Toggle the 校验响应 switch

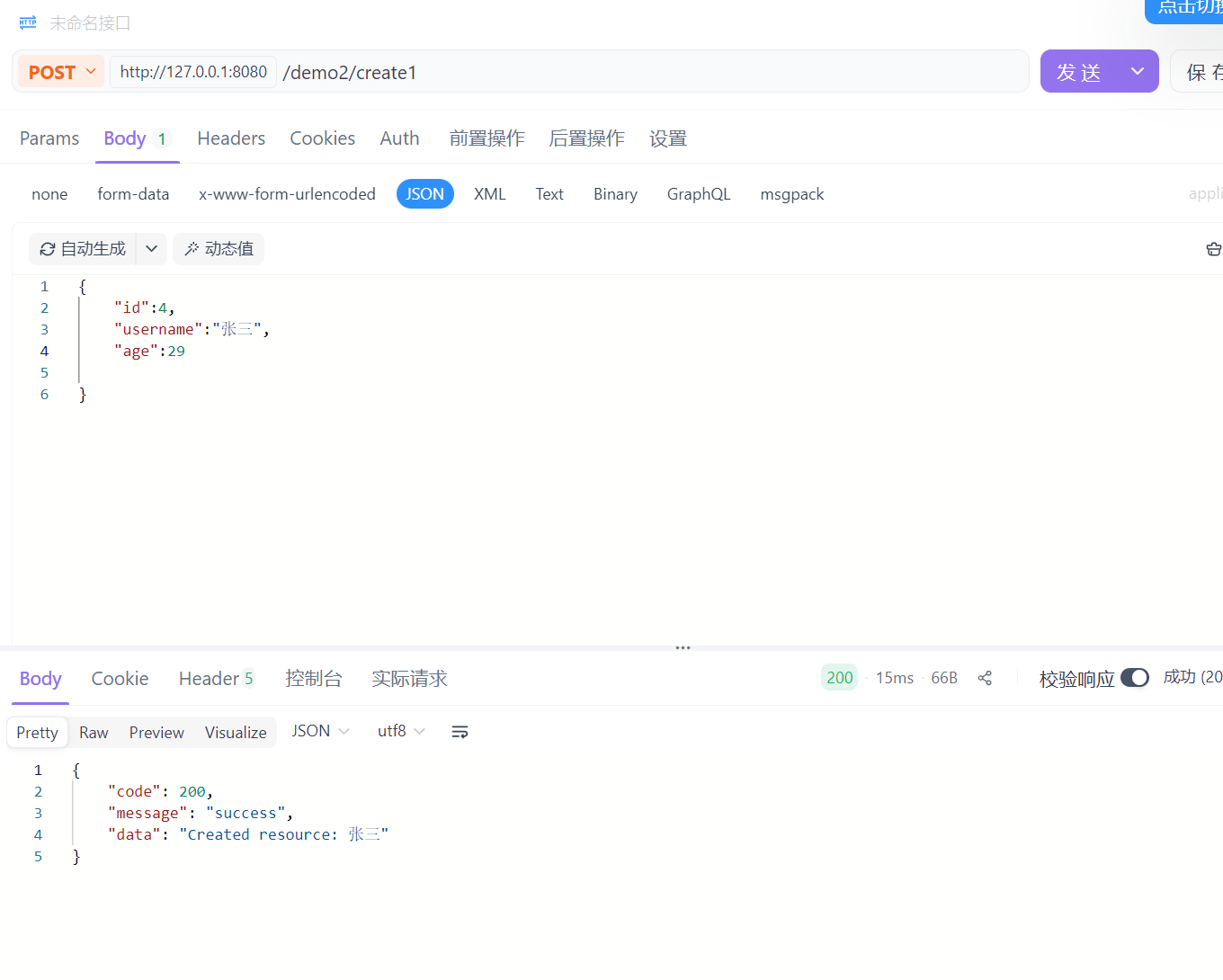click(x=1135, y=678)
